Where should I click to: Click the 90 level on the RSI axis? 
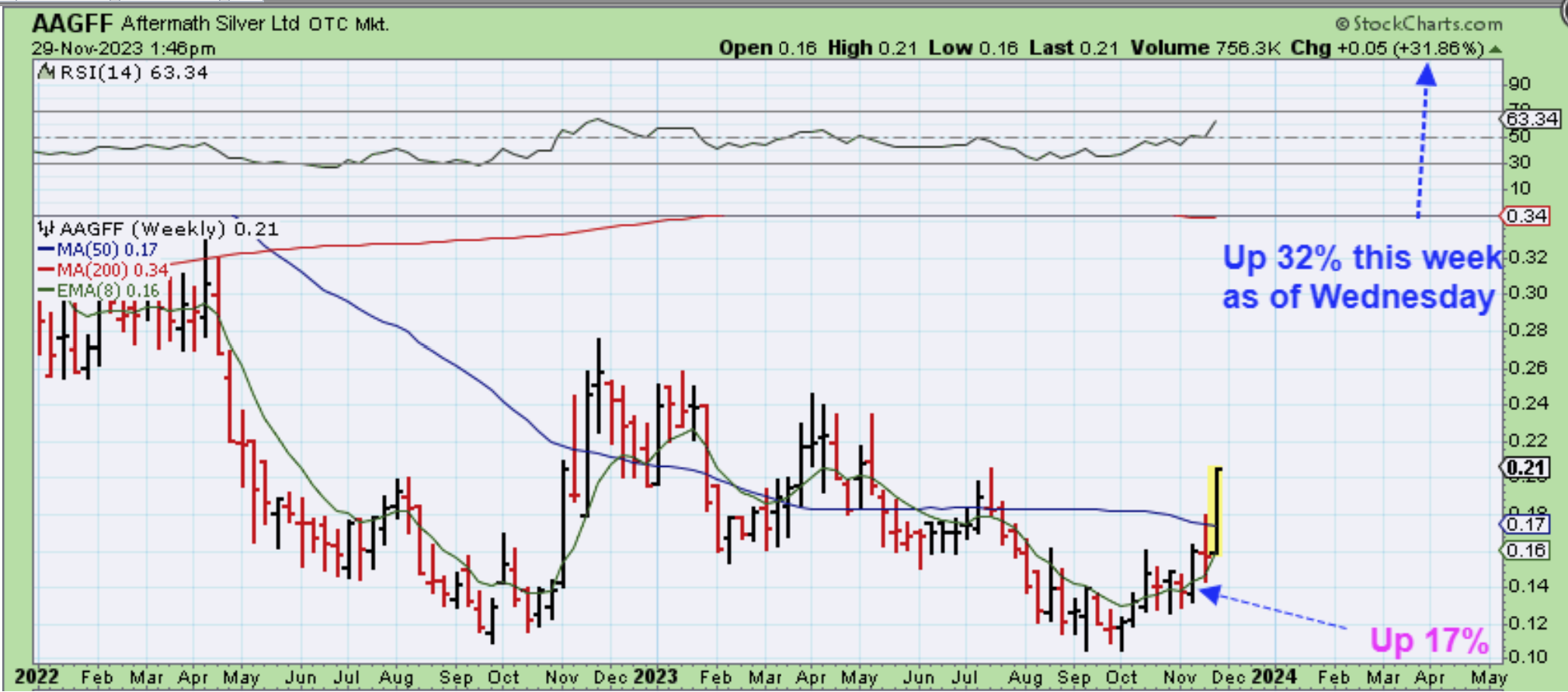1518,84
